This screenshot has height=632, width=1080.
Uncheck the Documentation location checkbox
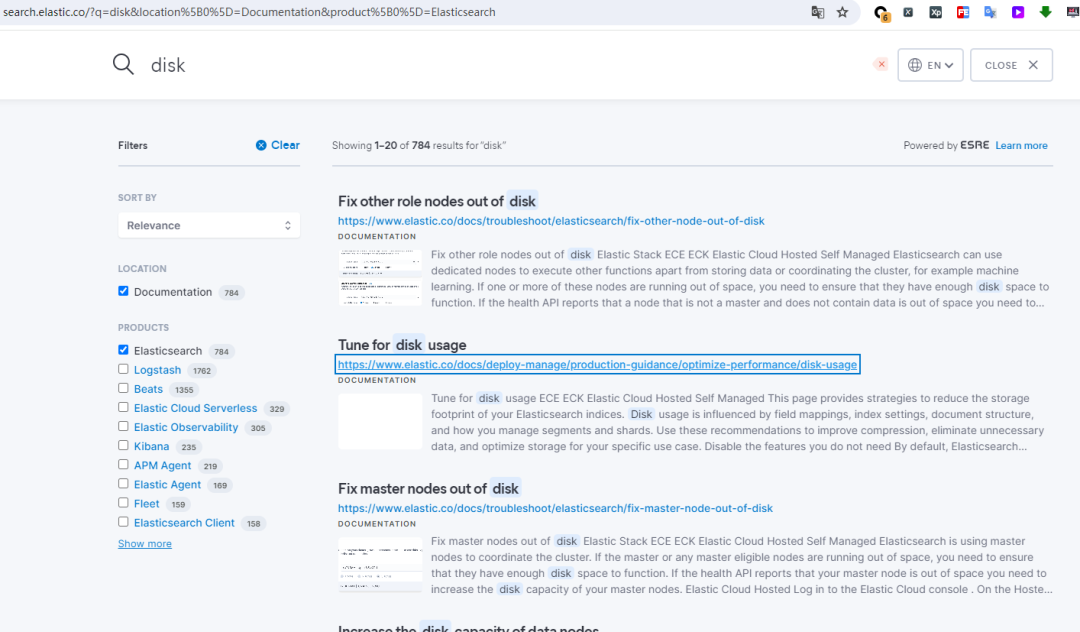123,291
